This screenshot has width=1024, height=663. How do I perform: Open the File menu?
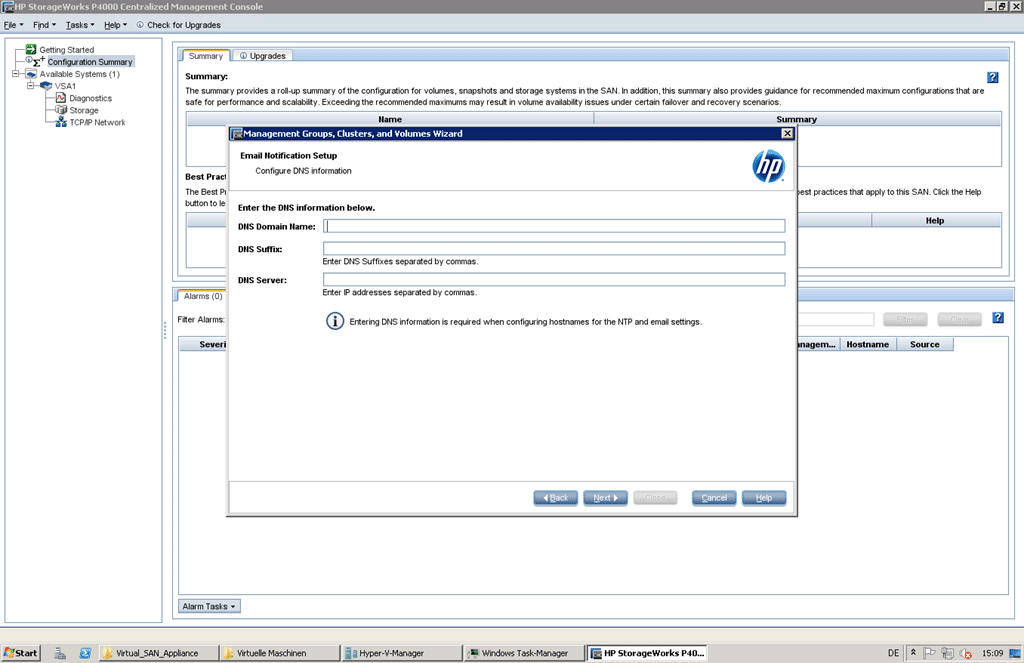(x=13, y=25)
